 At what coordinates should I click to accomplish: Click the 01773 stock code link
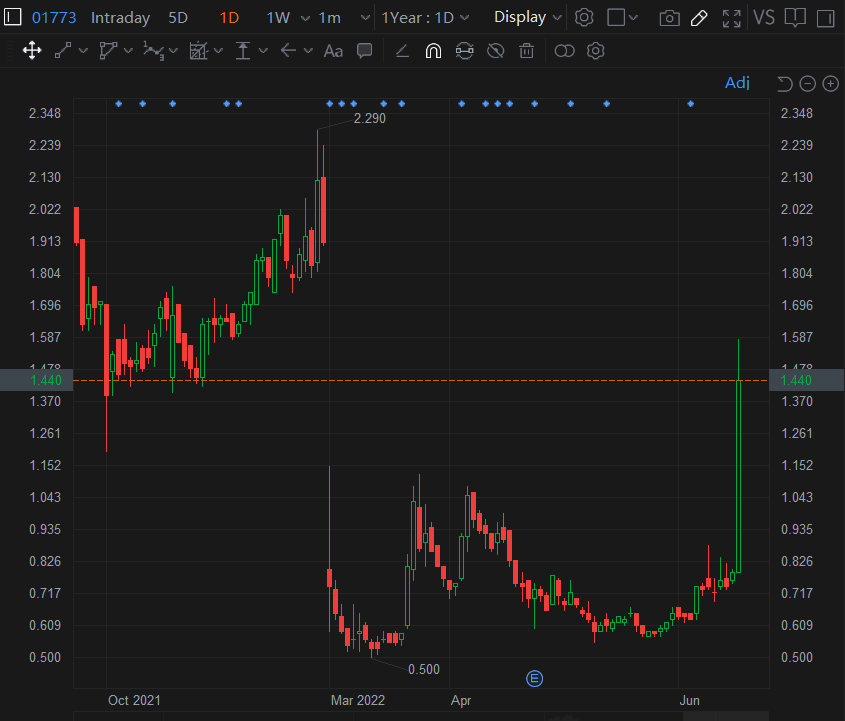click(x=54, y=18)
